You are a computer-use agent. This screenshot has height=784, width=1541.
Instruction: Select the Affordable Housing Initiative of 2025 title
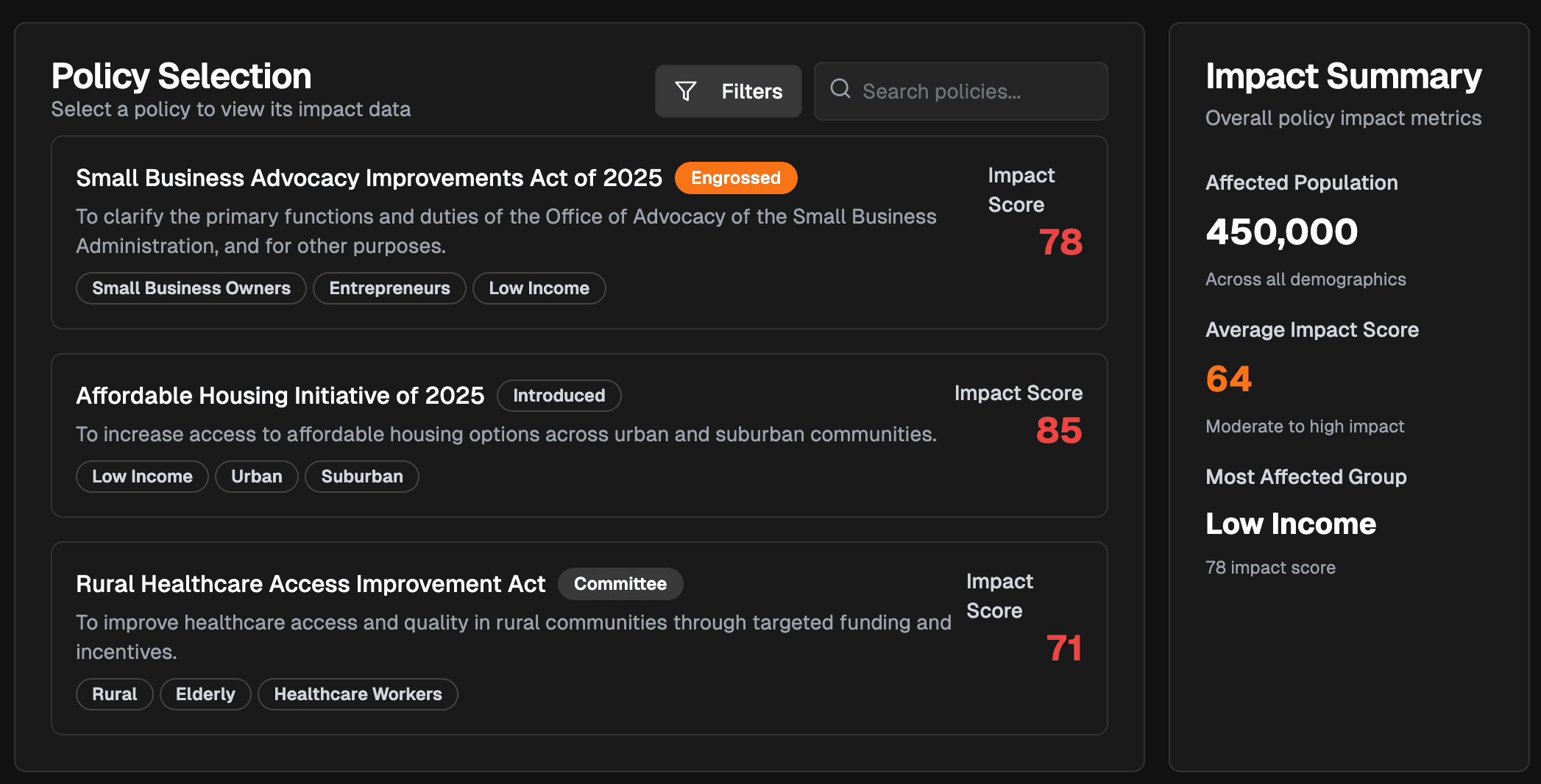click(x=280, y=396)
